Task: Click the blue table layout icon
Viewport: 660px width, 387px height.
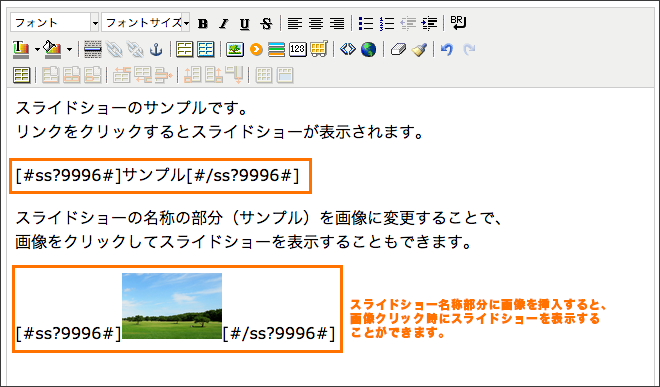Action: (x=205, y=50)
